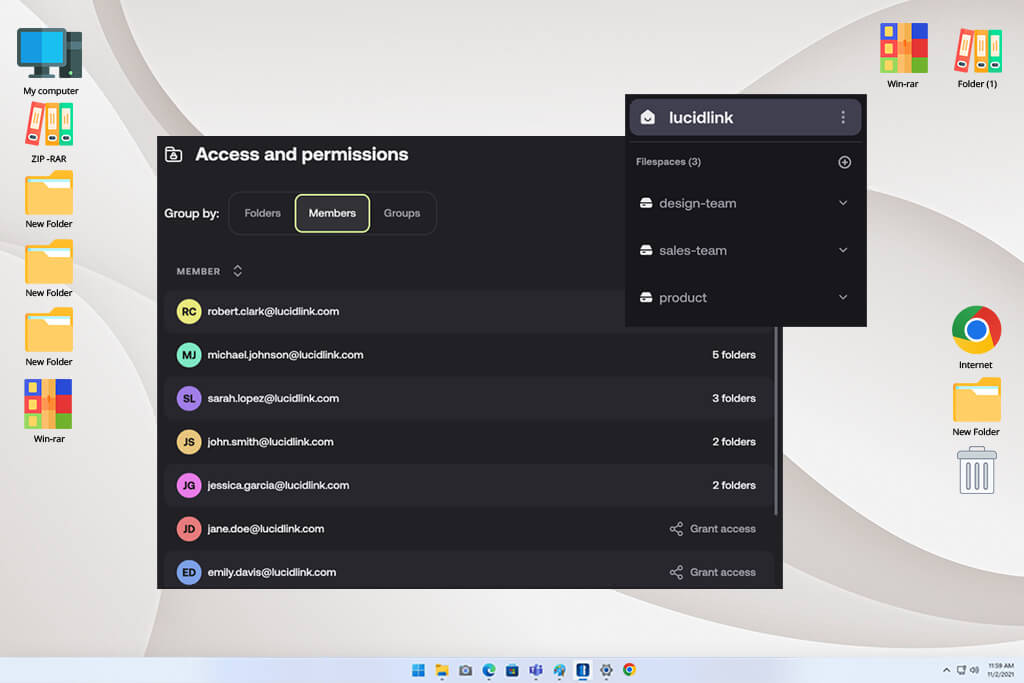Viewport: 1024px width, 683px height.
Task: Group by Folders tab
Action: point(263,213)
